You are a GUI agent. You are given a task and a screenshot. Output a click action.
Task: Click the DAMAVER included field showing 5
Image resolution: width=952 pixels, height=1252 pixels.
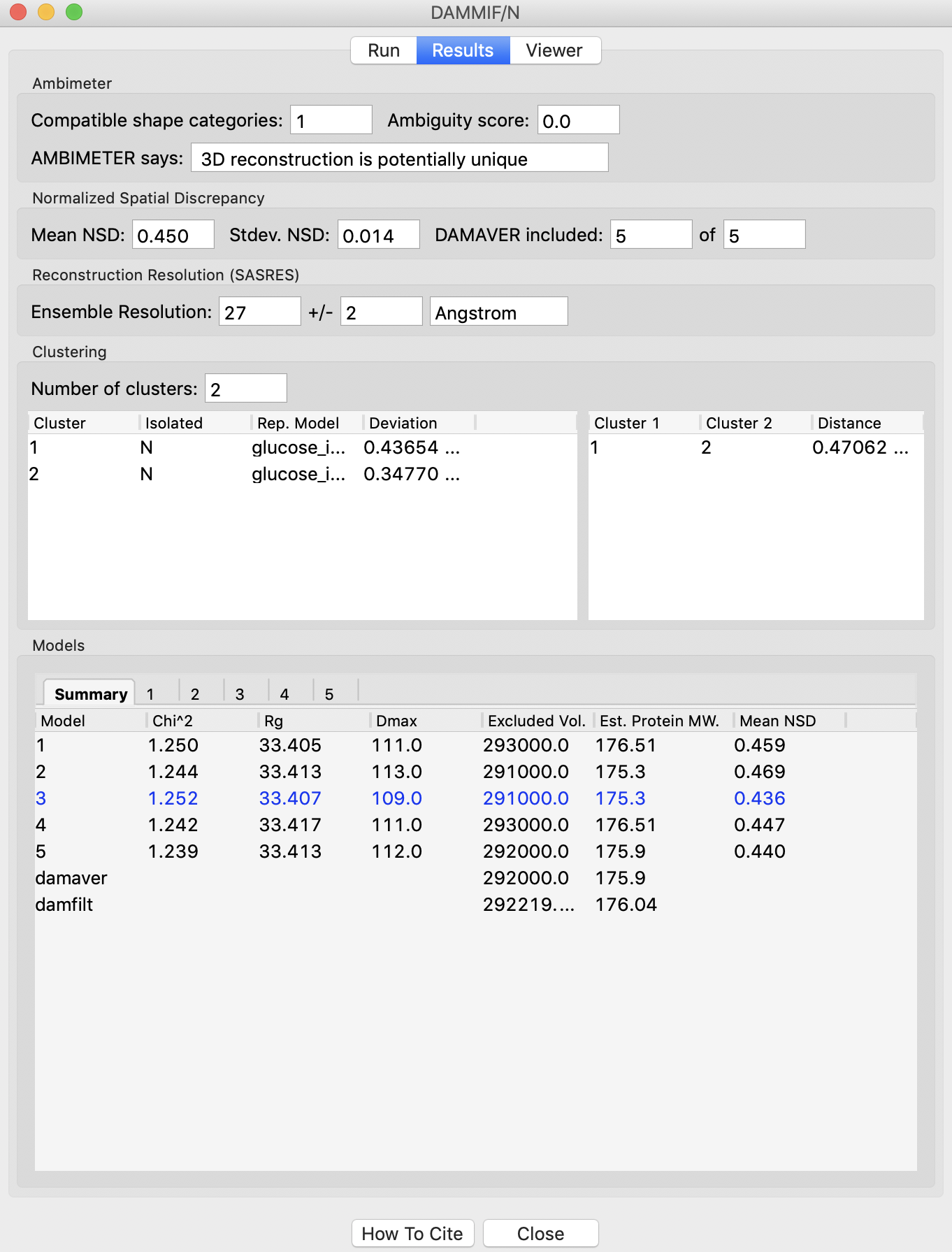point(651,235)
